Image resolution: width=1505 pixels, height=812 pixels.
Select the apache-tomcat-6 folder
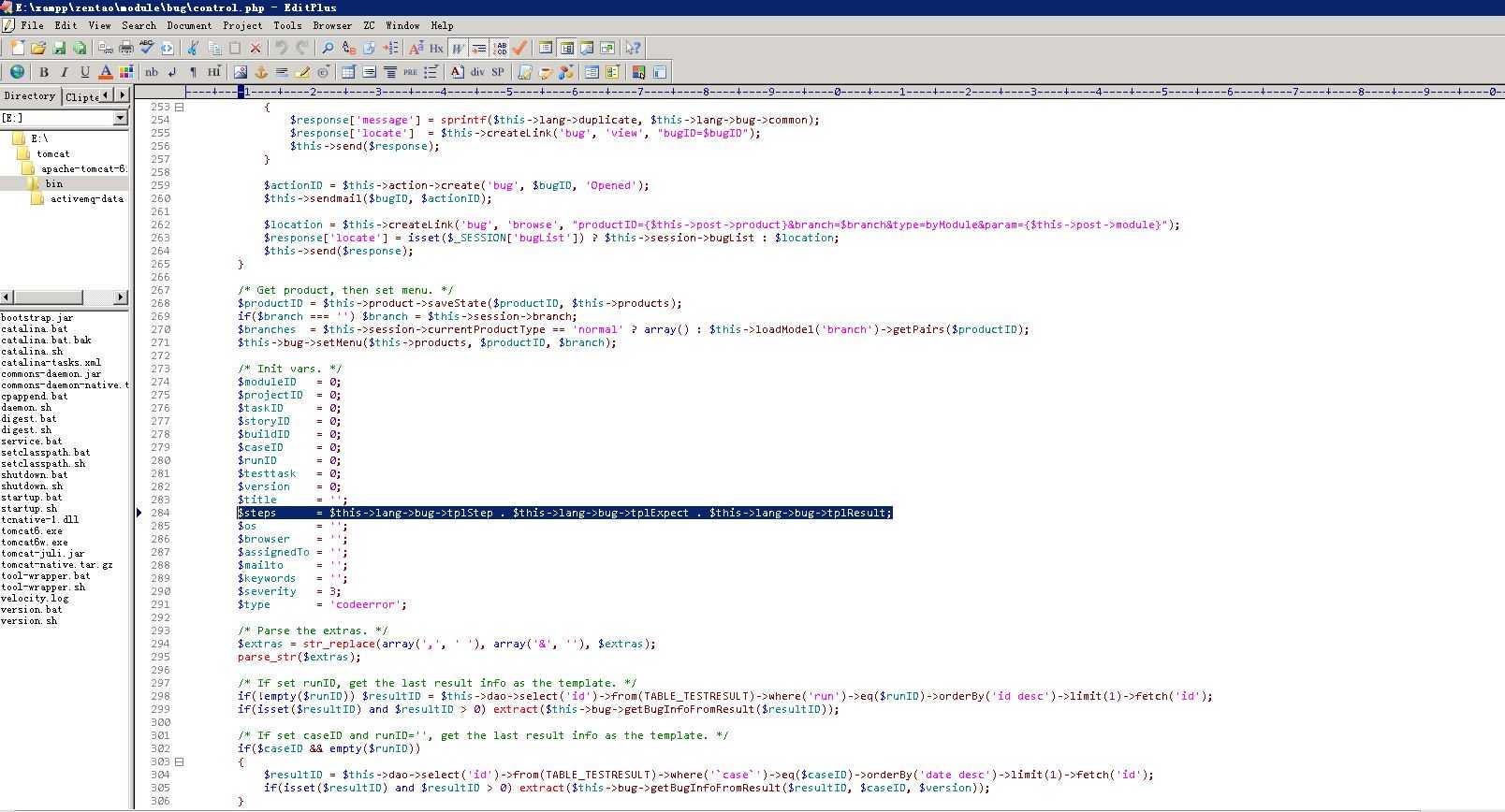pyautogui.click(x=83, y=168)
